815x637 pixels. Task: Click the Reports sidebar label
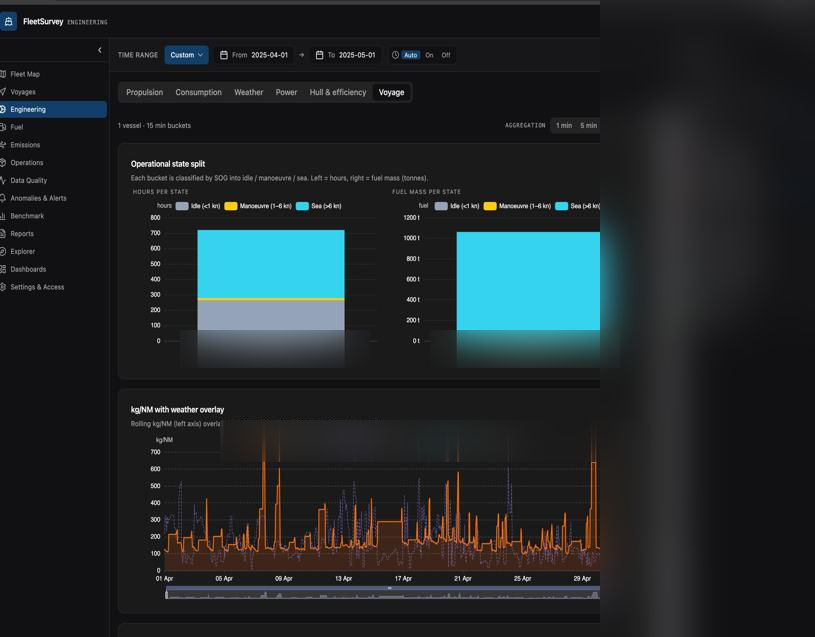[22, 234]
